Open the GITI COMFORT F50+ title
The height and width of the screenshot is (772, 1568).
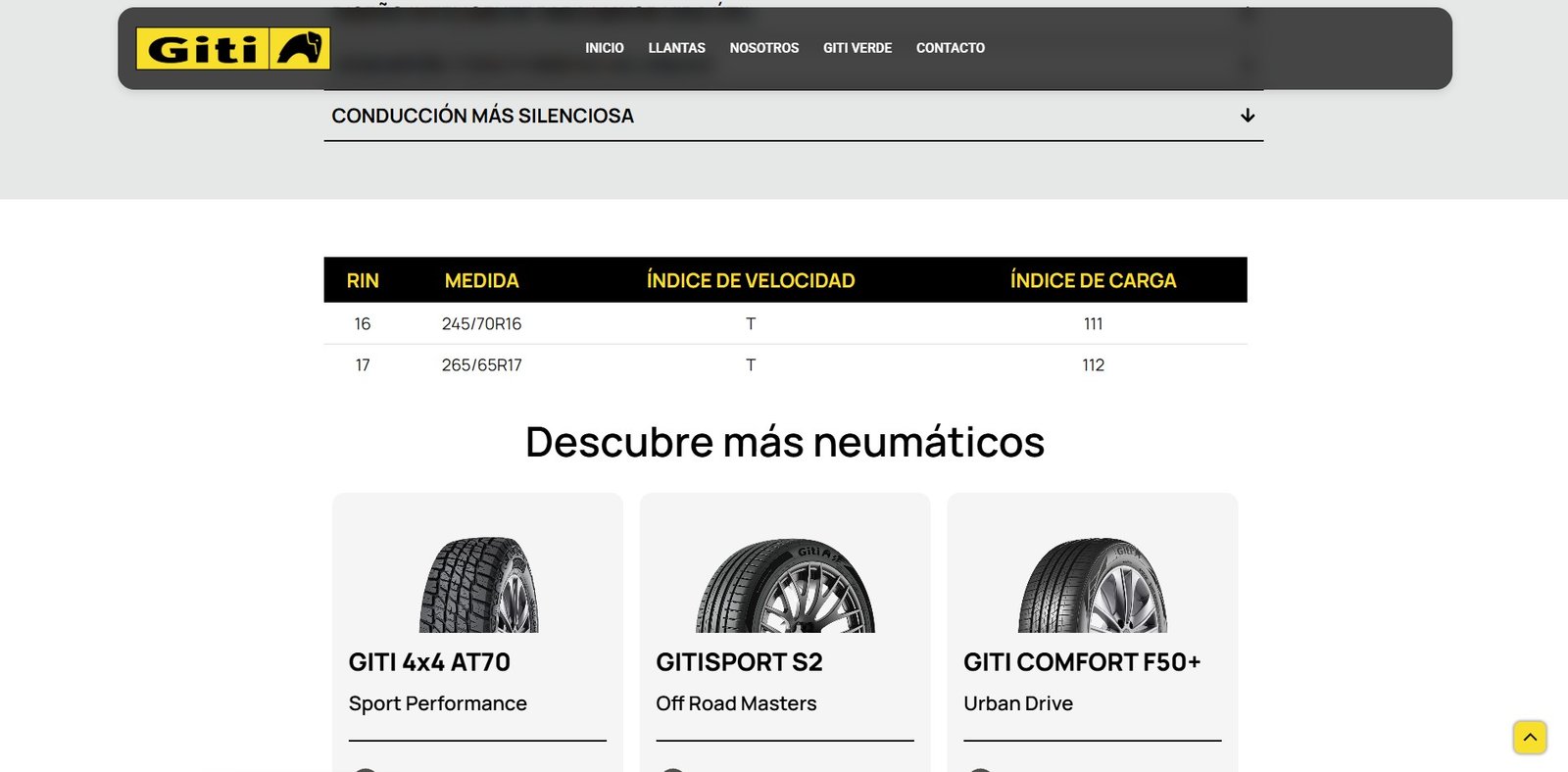pyautogui.click(x=1082, y=662)
